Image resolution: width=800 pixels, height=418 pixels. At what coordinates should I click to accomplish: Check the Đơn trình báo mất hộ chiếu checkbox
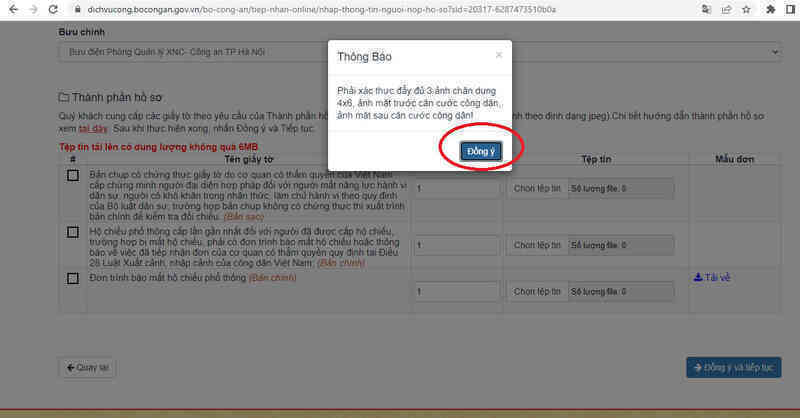(x=73, y=278)
